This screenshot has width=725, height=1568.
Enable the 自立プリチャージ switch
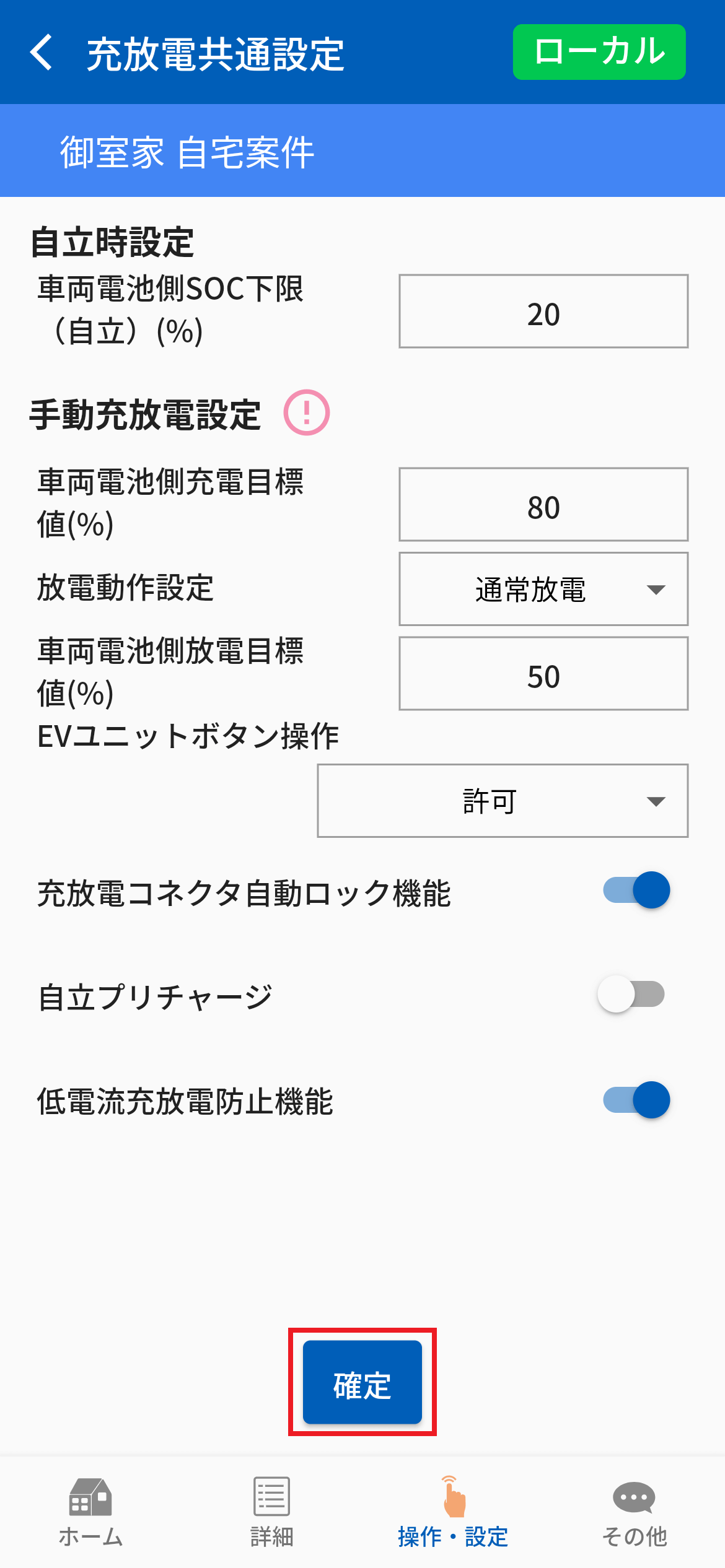tap(631, 994)
